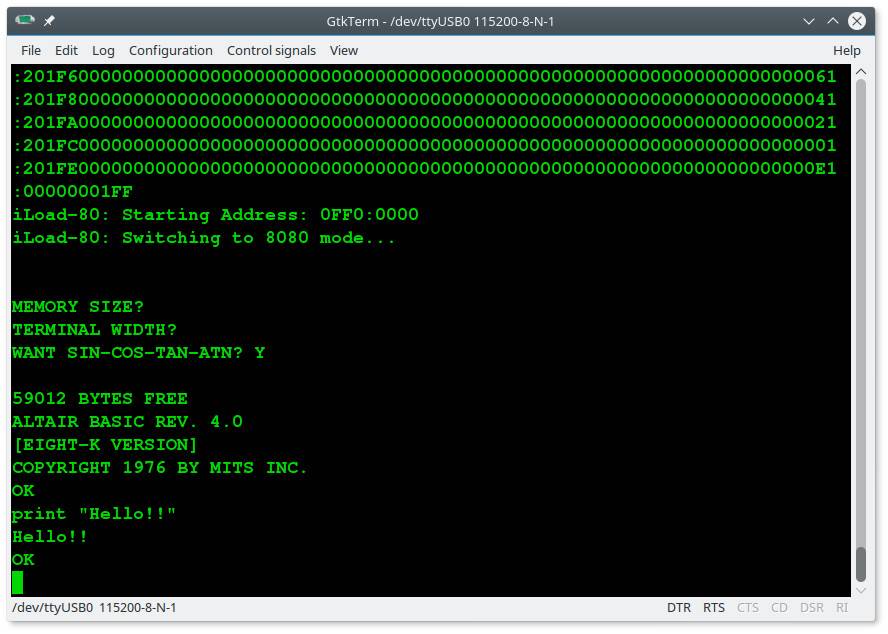Click the 'iLoad-80: Starting Address: 0FF0:0000' line
Image resolution: width=888 pixels, height=634 pixels.
click(x=215, y=215)
